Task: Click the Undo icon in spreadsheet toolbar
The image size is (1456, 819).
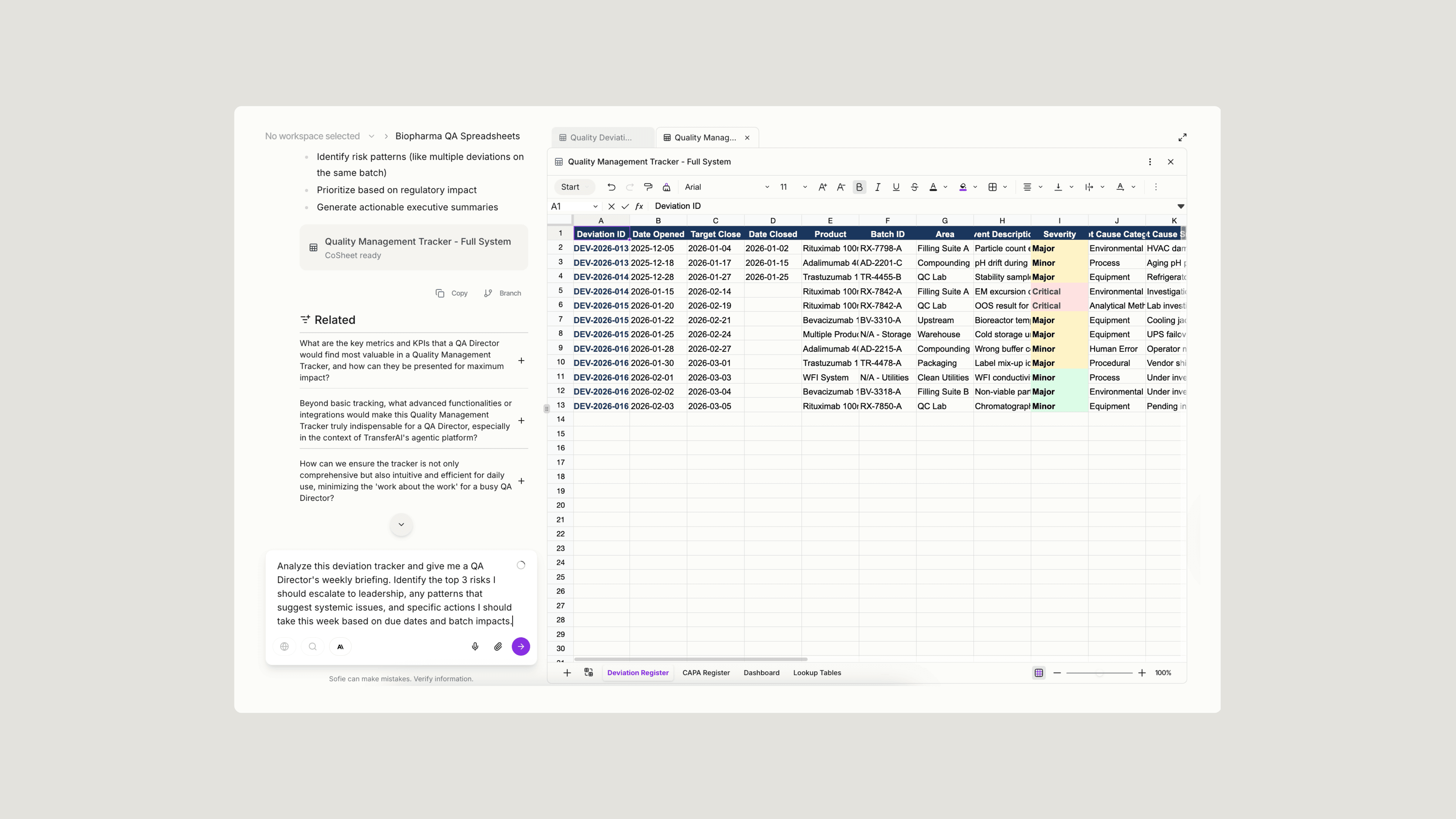Action: point(611,187)
